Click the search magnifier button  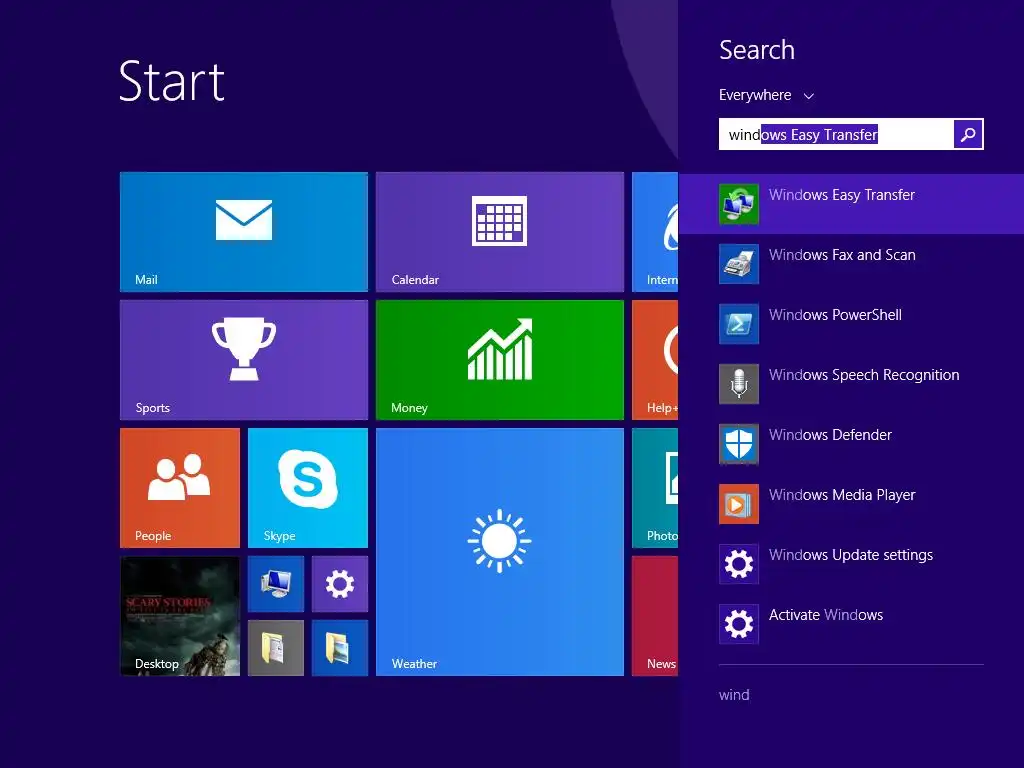tap(968, 134)
